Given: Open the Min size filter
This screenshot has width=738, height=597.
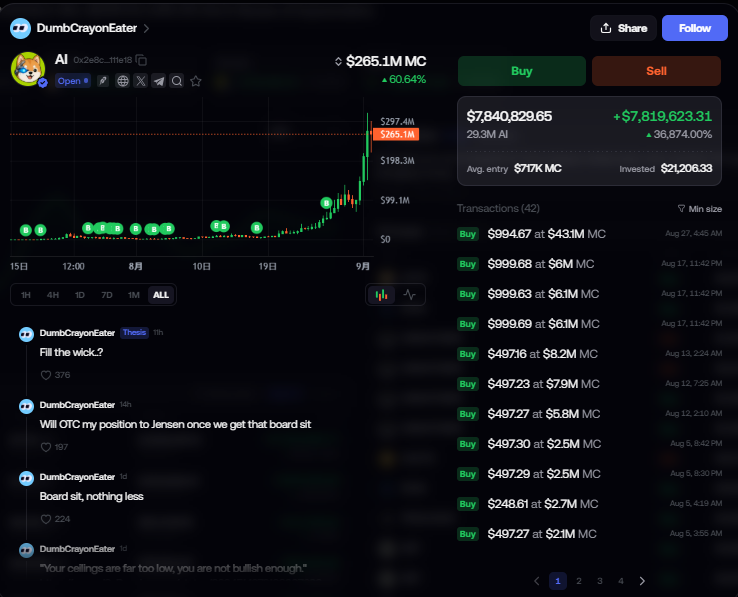Looking at the screenshot, I should pos(699,209).
